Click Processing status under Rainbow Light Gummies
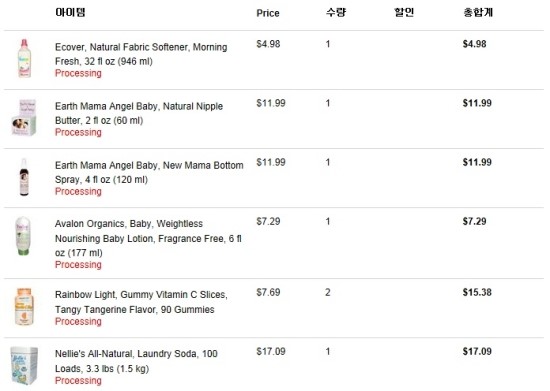 pos(78,321)
